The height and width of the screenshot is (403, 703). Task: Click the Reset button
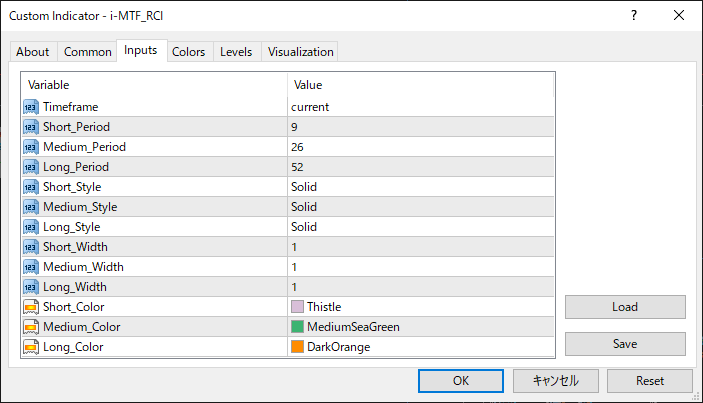click(x=650, y=381)
